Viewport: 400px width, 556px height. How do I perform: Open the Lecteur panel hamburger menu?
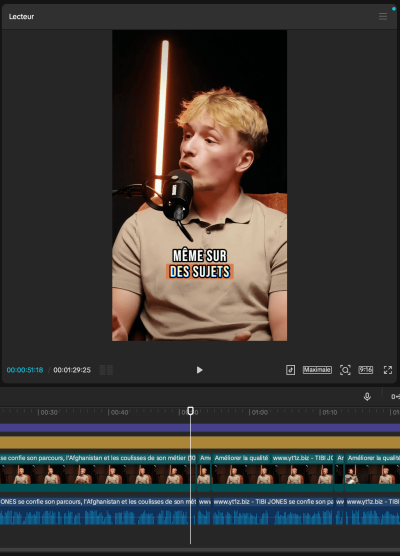click(383, 16)
